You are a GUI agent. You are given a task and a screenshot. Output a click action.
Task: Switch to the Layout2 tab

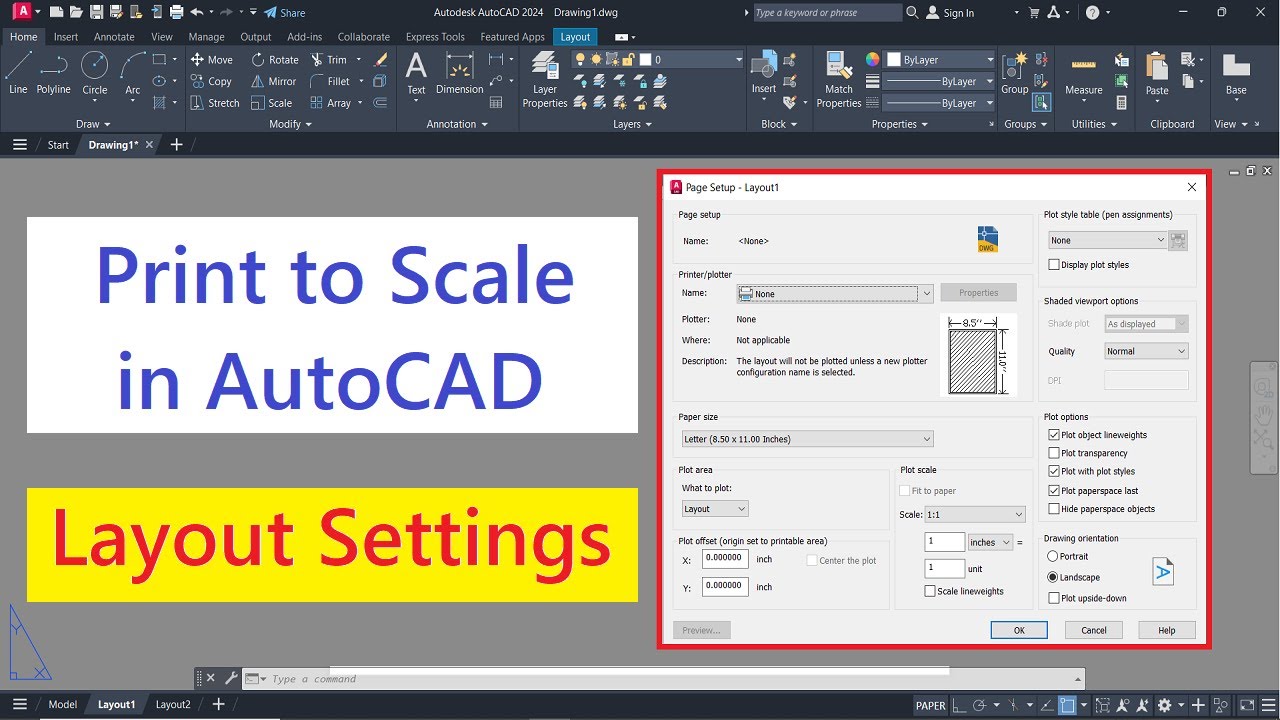tap(173, 704)
